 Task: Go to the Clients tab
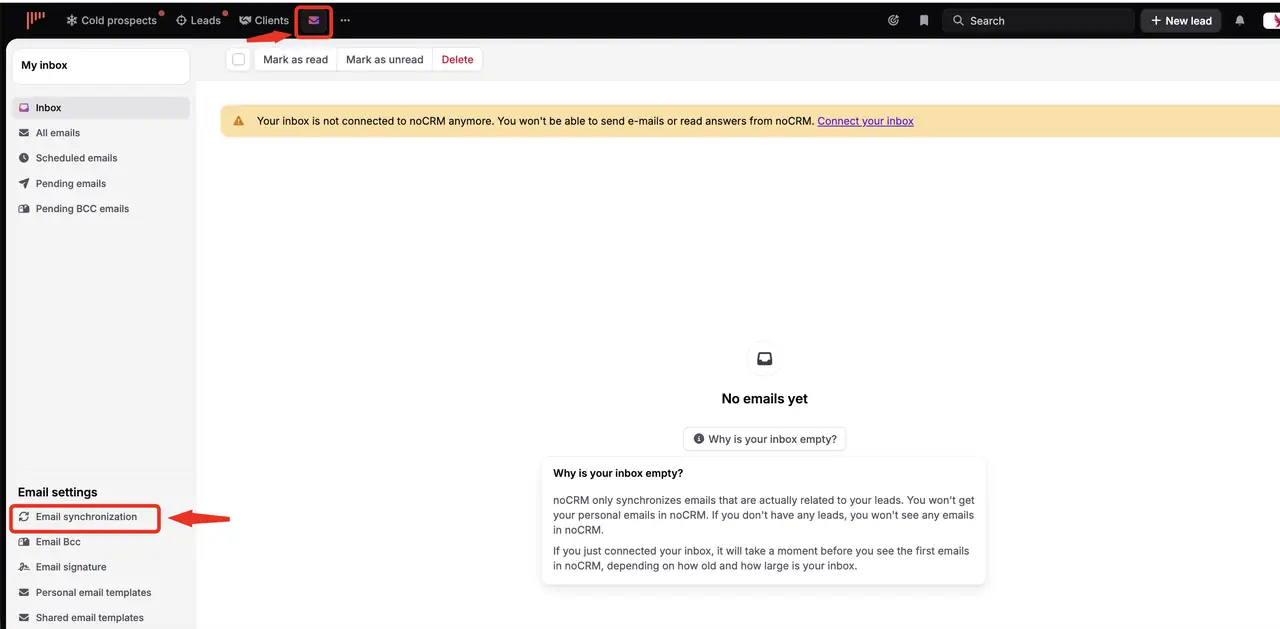264,20
